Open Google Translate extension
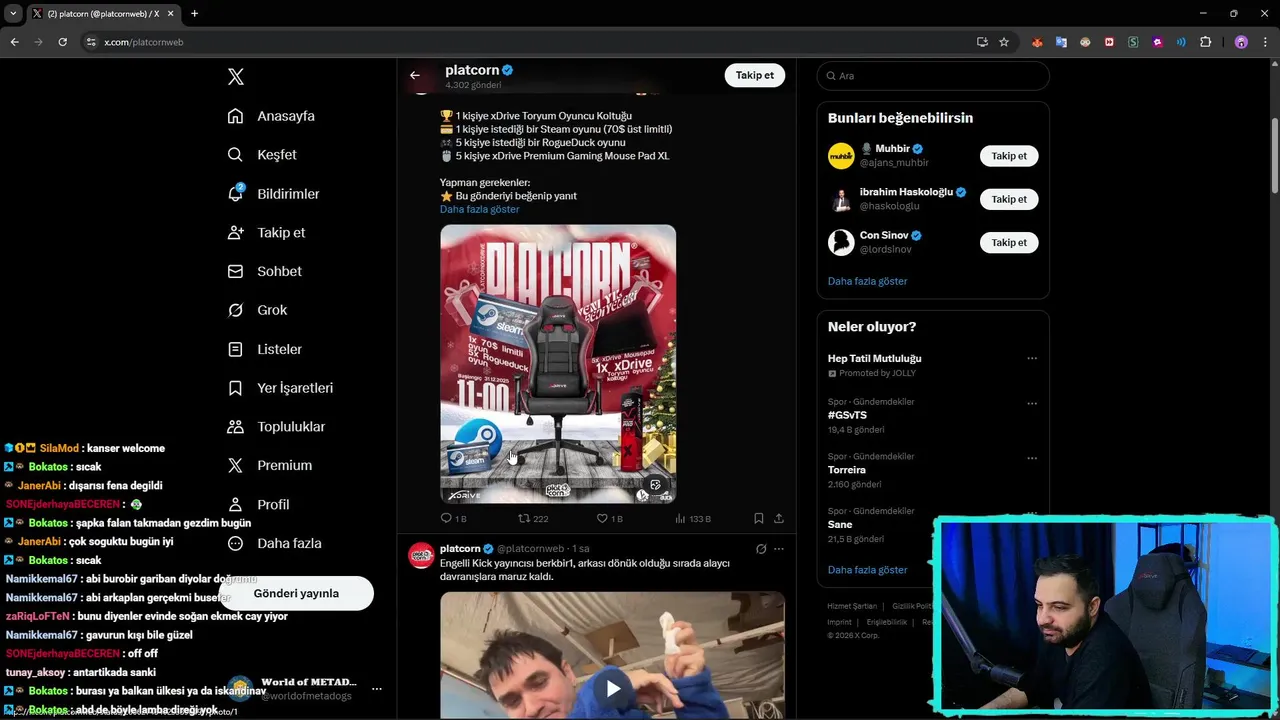Image resolution: width=1280 pixels, height=720 pixels. (x=1061, y=42)
